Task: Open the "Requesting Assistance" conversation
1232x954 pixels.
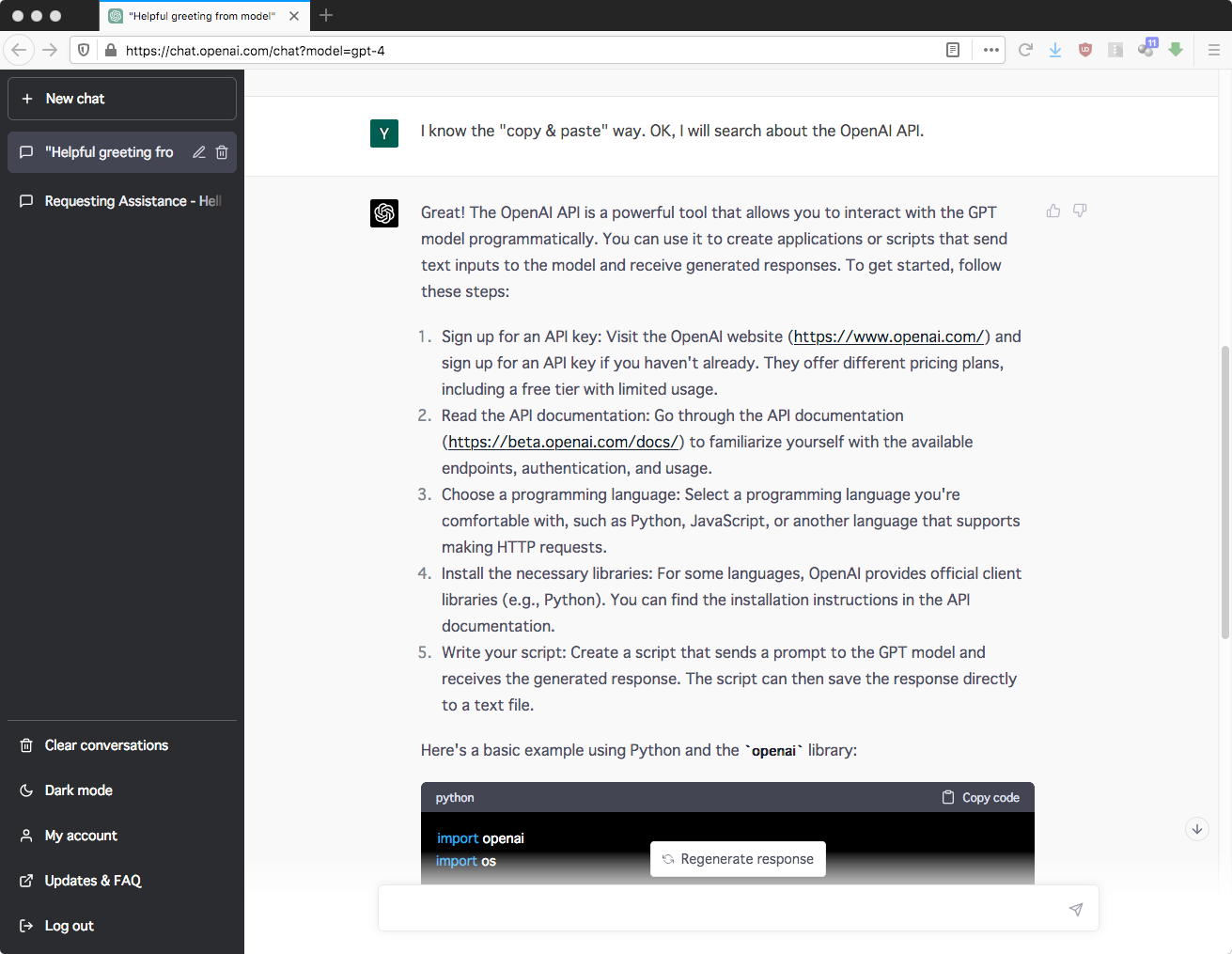Action: [x=122, y=201]
